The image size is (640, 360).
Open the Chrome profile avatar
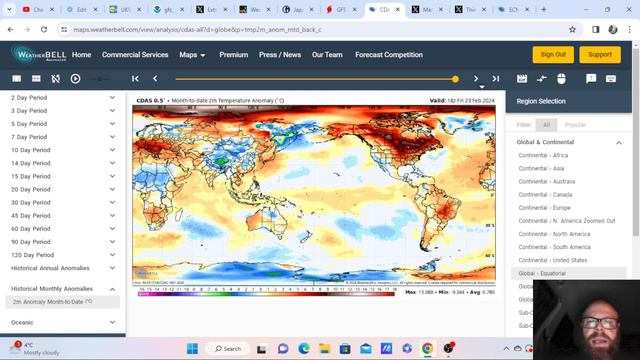(x=613, y=29)
